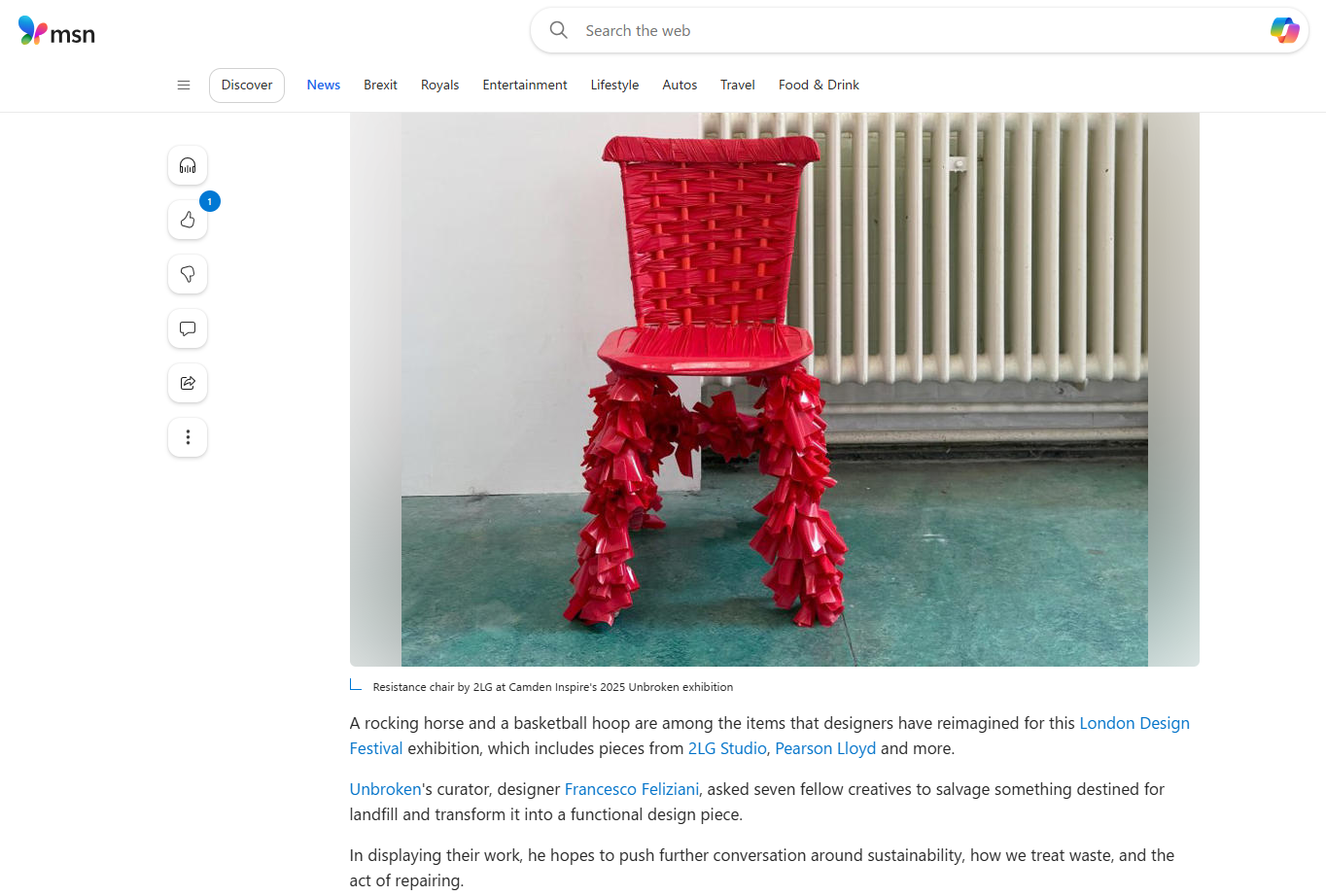The height and width of the screenshot is (896, 1326).
Task: Switch to the News tab
Action: tap(324, 86)
